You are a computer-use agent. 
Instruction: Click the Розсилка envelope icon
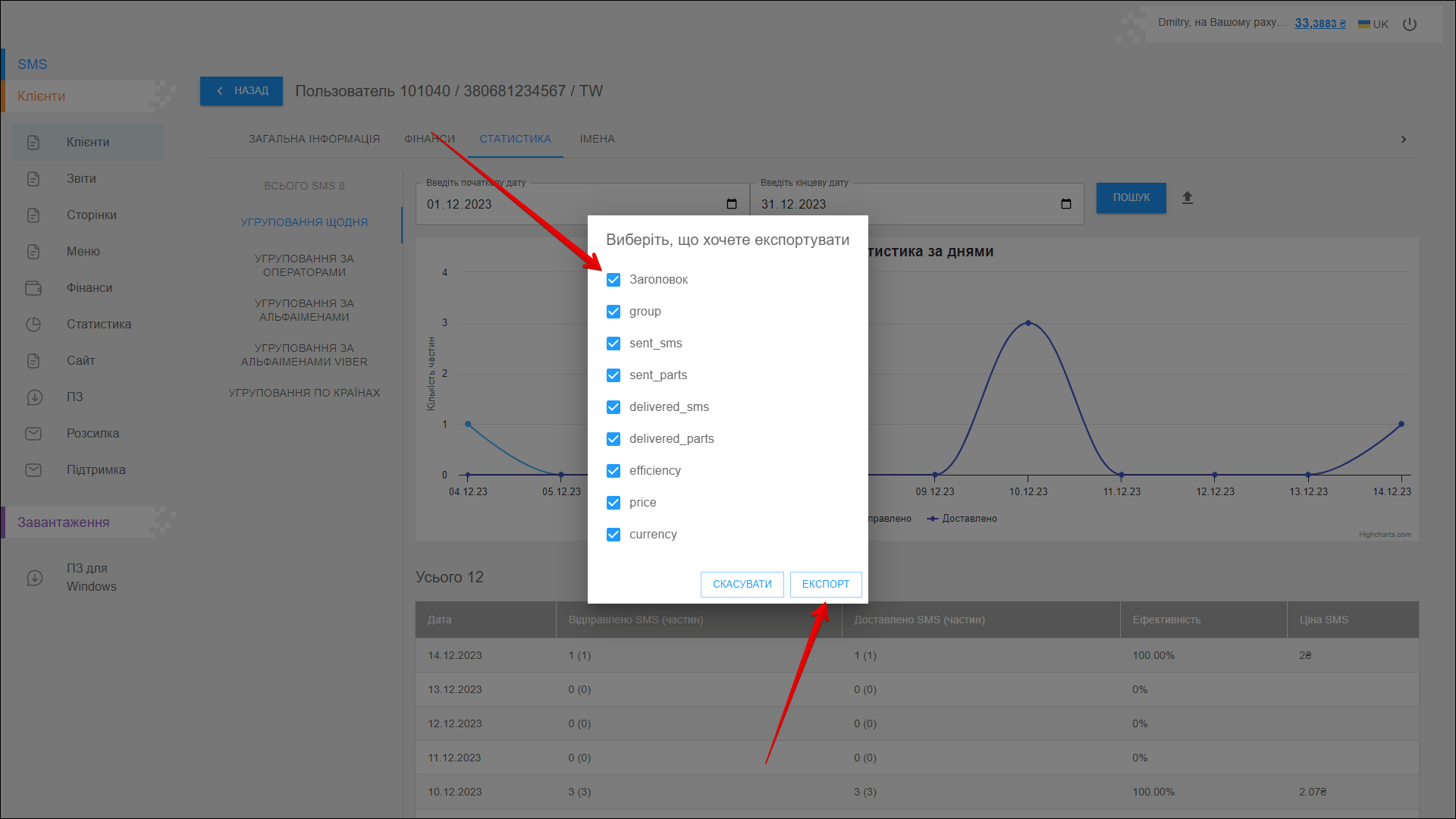[33, 434]
